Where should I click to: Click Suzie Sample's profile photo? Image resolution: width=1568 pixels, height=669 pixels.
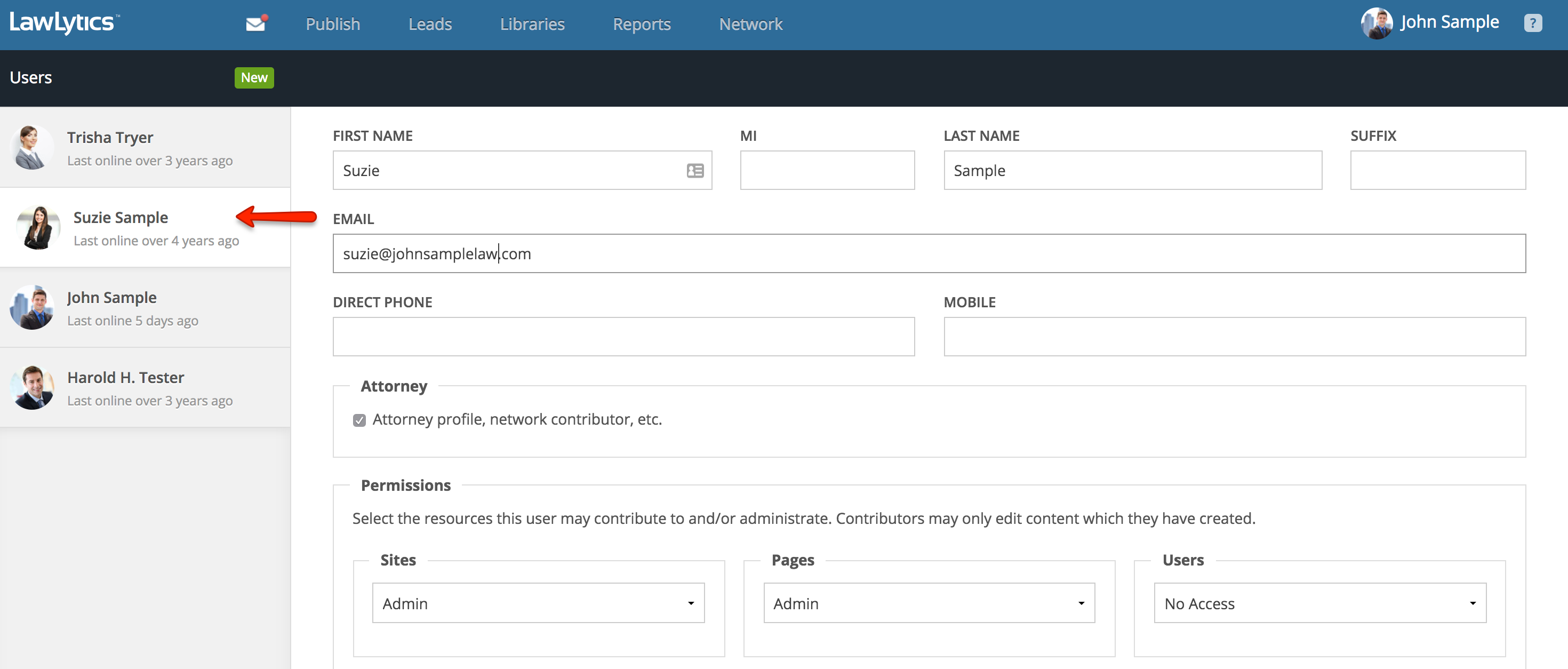(x=38, y=227)
